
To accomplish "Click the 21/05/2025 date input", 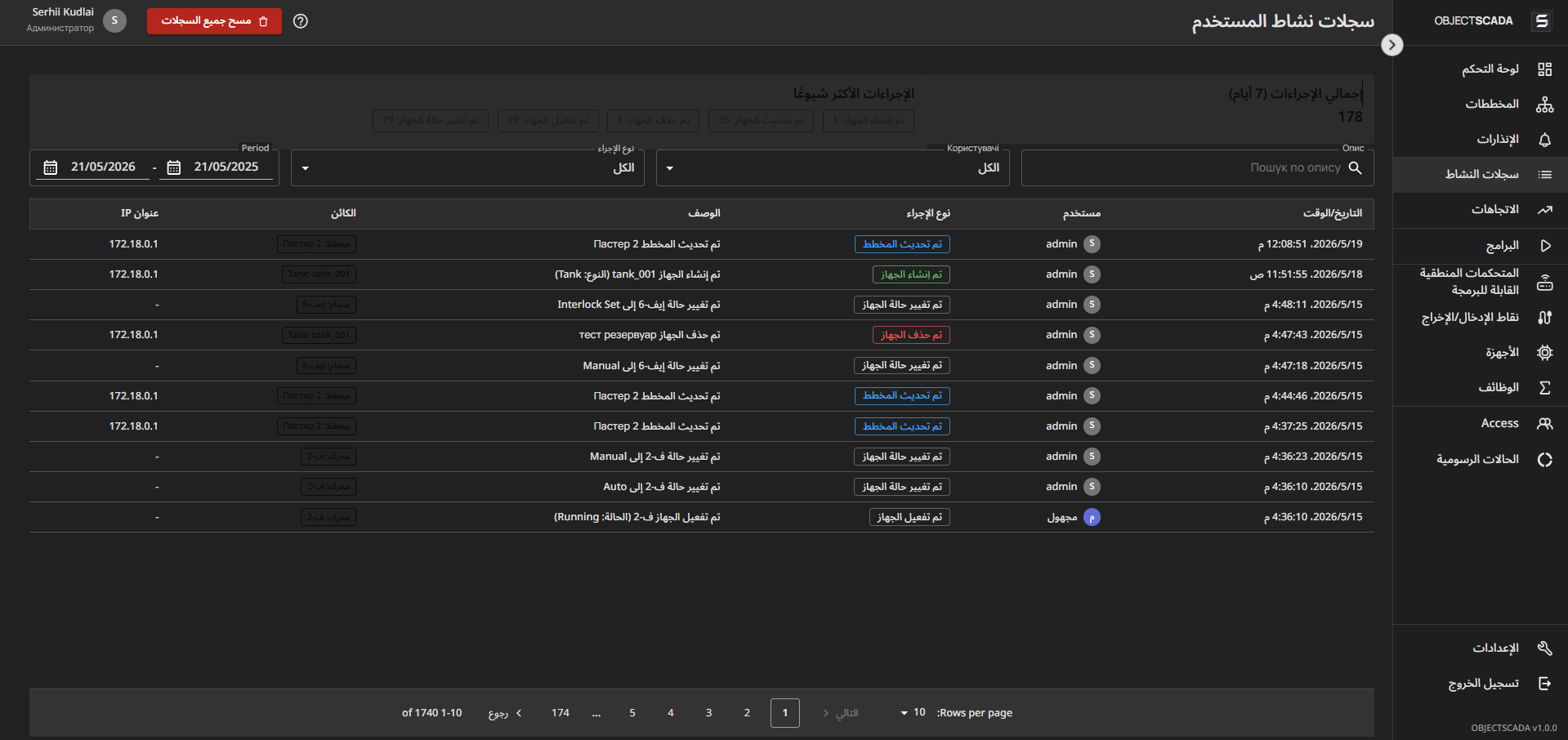I will (226, 167).
